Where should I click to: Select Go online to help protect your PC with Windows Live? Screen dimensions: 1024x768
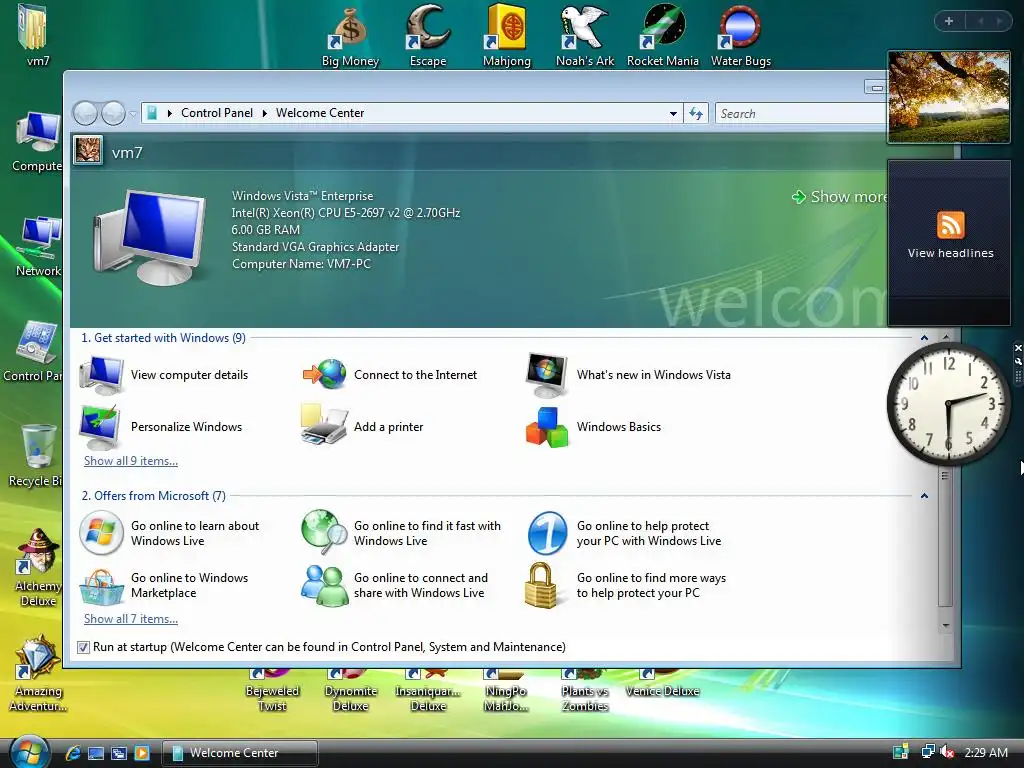point(624,533)
